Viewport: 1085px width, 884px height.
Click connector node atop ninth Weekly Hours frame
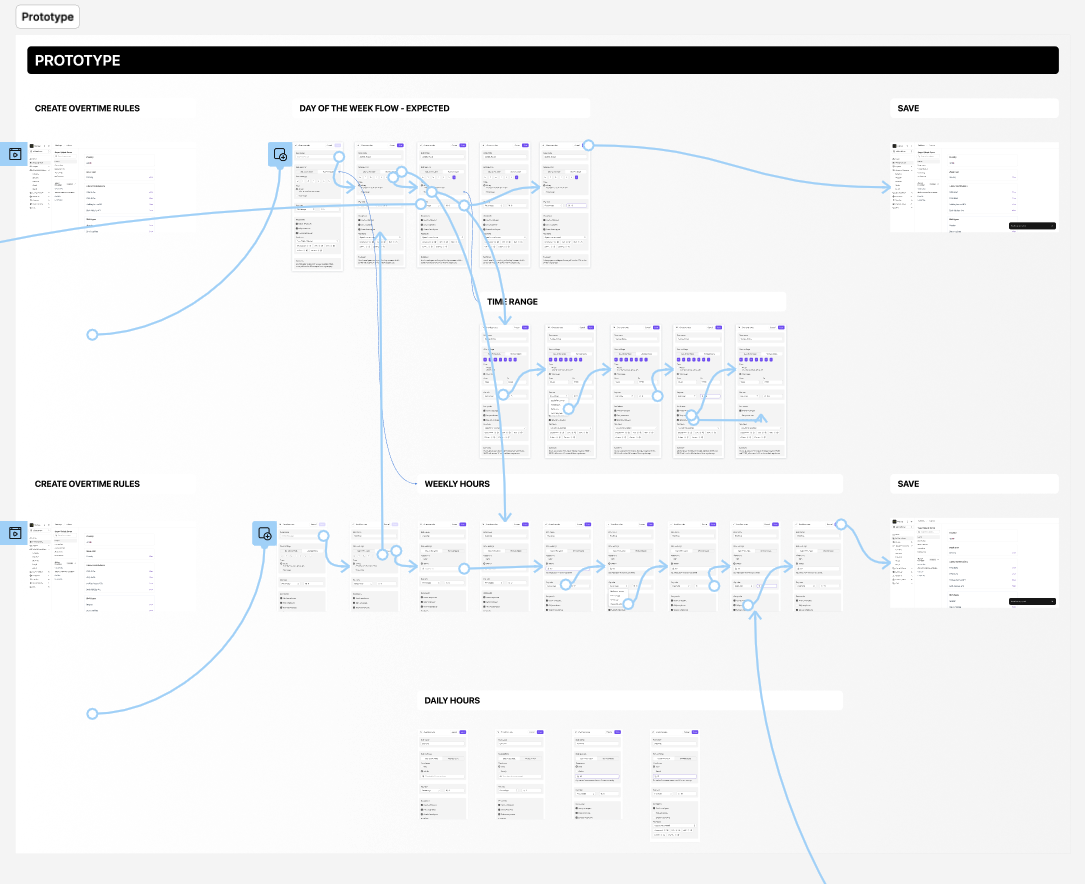coord(841,524)
